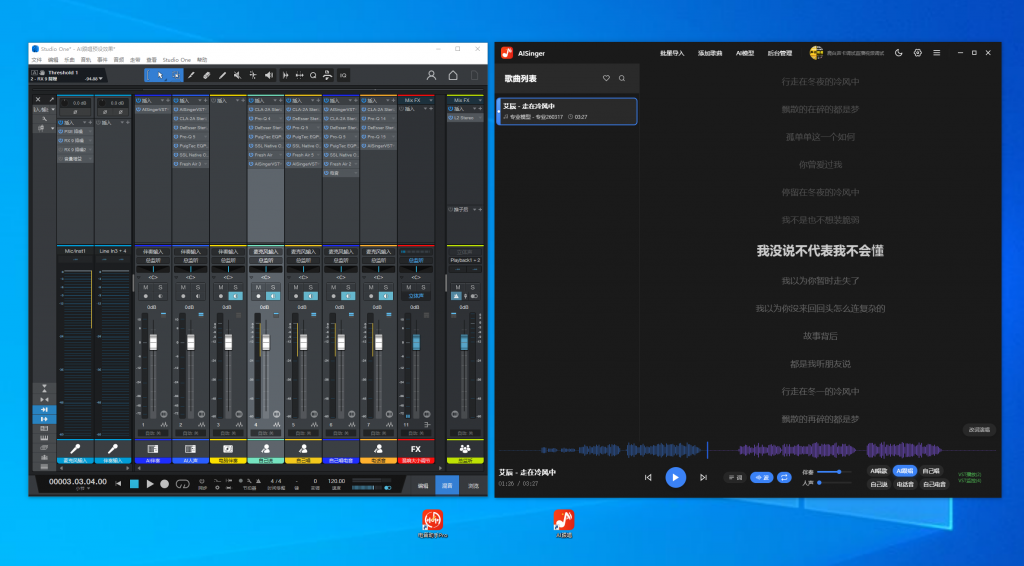The image size is (1024, 566).
Task: Open the 批量导入 menu in AISinger
Action: pyautogui.click(x=672, y=53)
